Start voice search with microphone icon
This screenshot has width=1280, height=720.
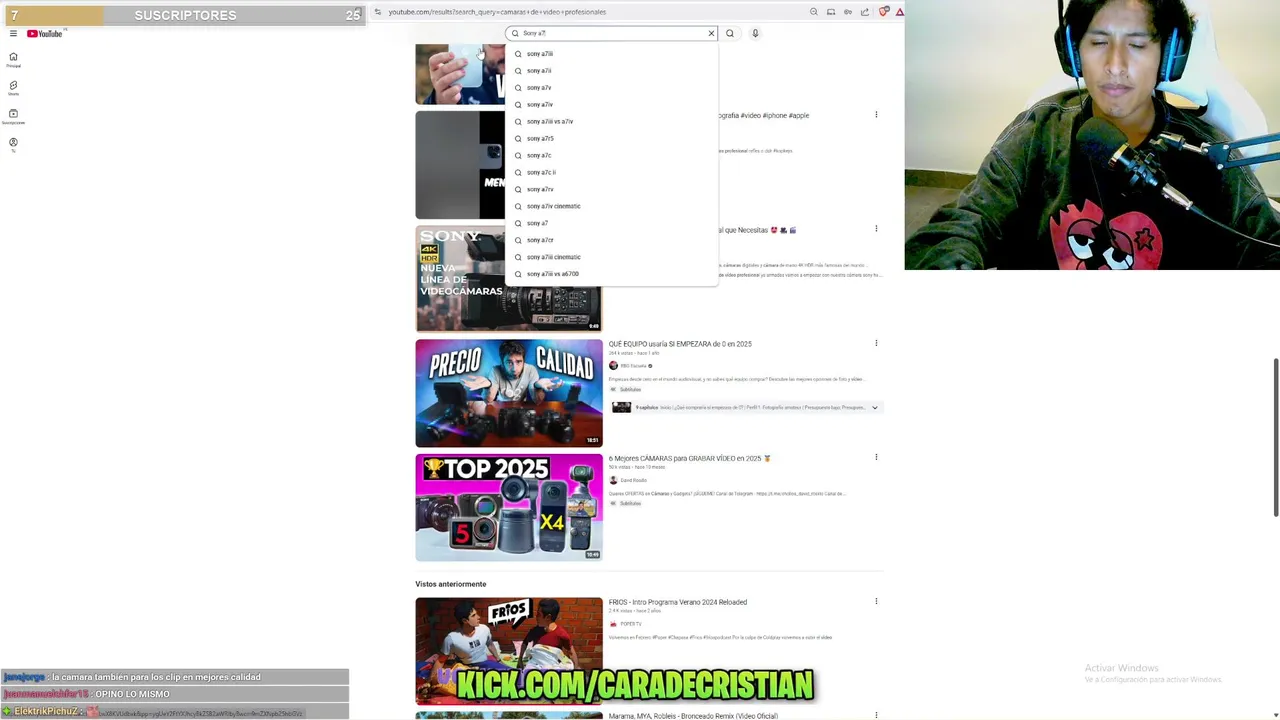[x=755, y=33]
